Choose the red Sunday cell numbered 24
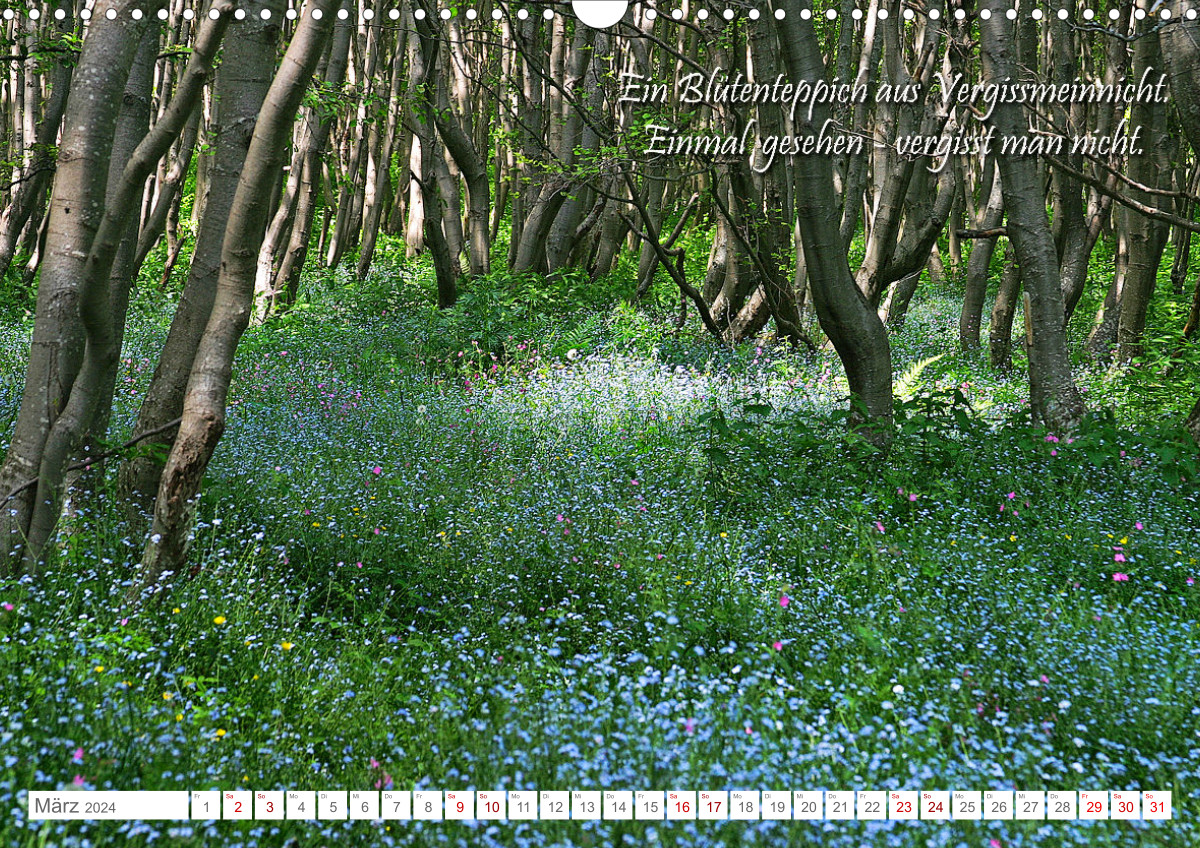This screenshot has height=848, width=1200. (935, 805)
